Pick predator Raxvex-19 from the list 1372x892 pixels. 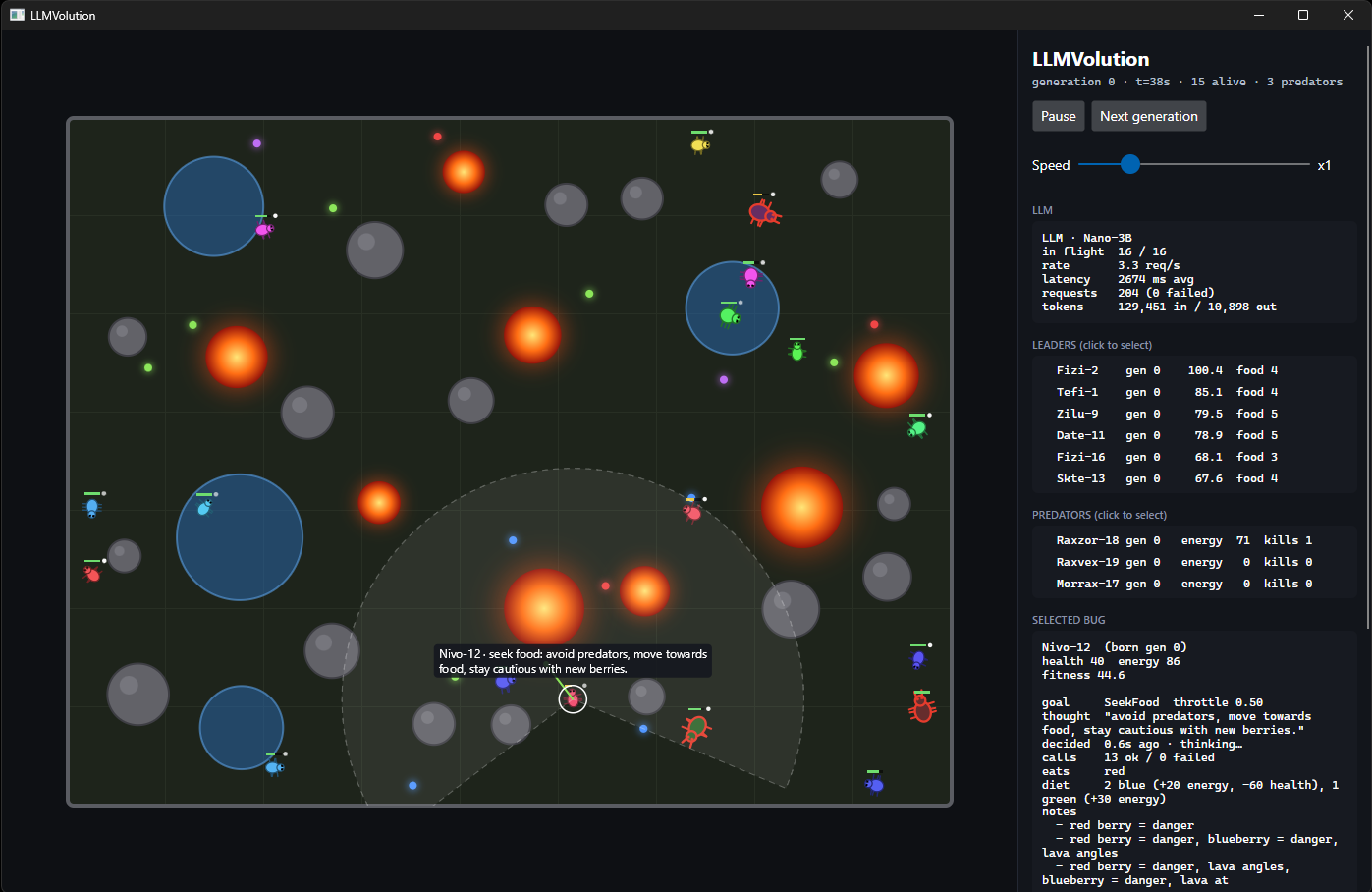tap(1194, 562)
